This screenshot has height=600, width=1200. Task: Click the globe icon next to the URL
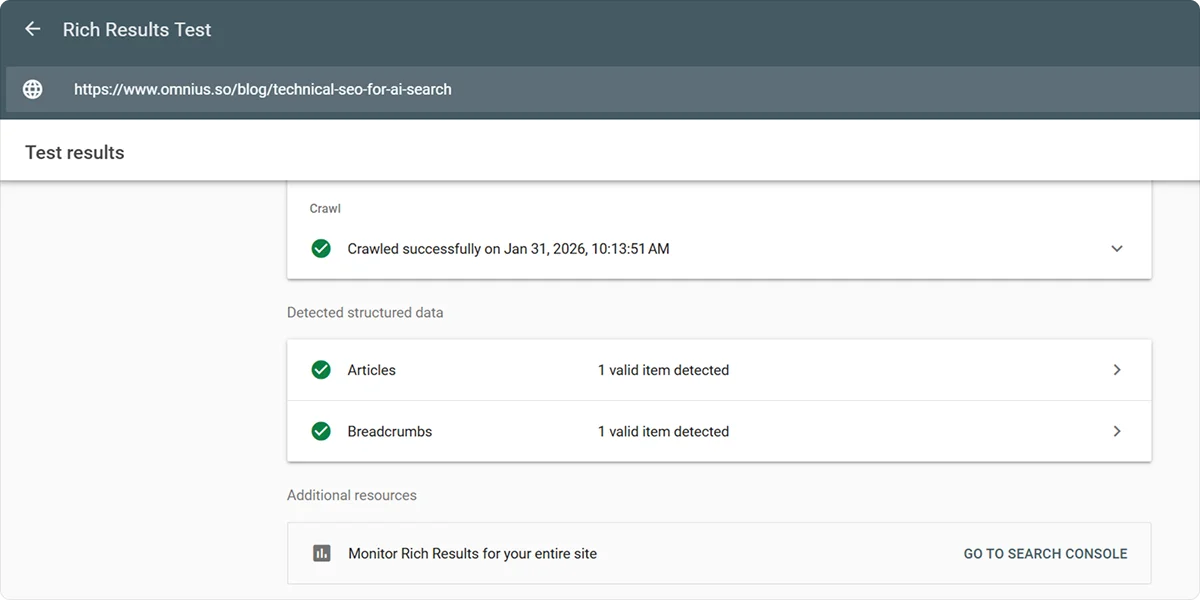tap(33, 89)
